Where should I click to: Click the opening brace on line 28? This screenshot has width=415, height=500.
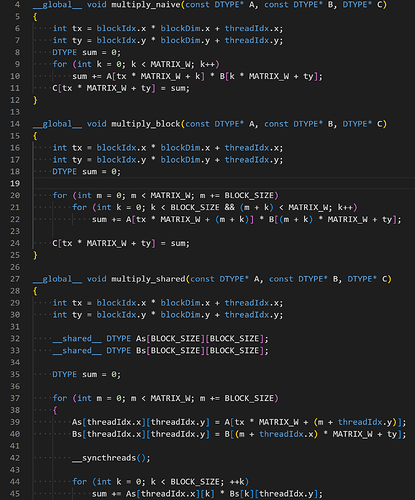coord(35,291)
